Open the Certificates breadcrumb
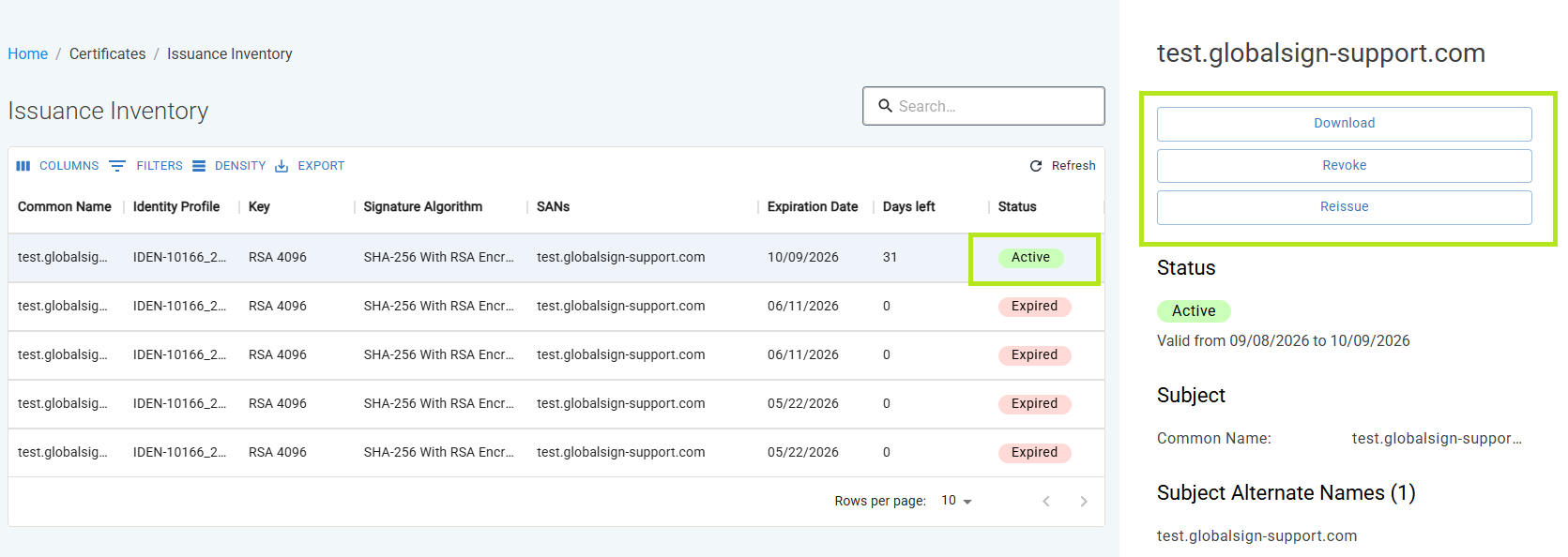 (108, 54)
